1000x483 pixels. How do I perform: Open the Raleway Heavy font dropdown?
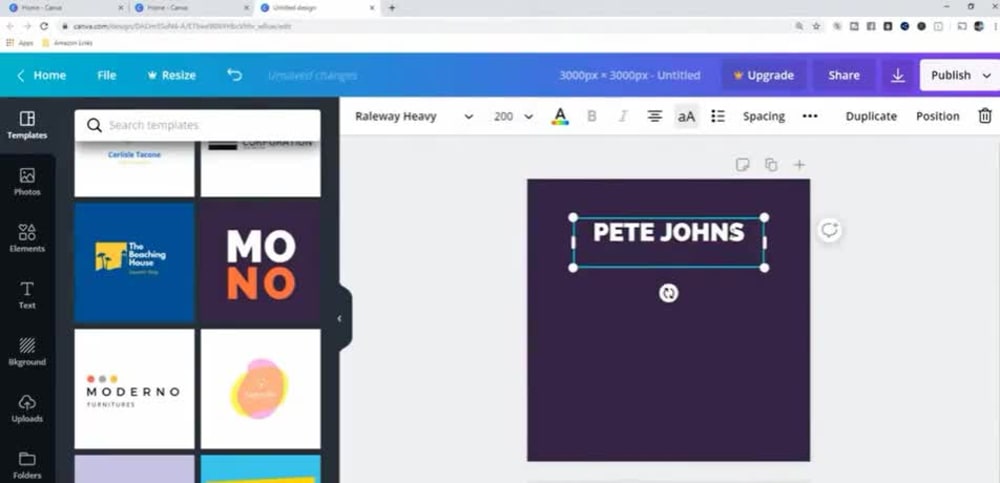(414, 116)
